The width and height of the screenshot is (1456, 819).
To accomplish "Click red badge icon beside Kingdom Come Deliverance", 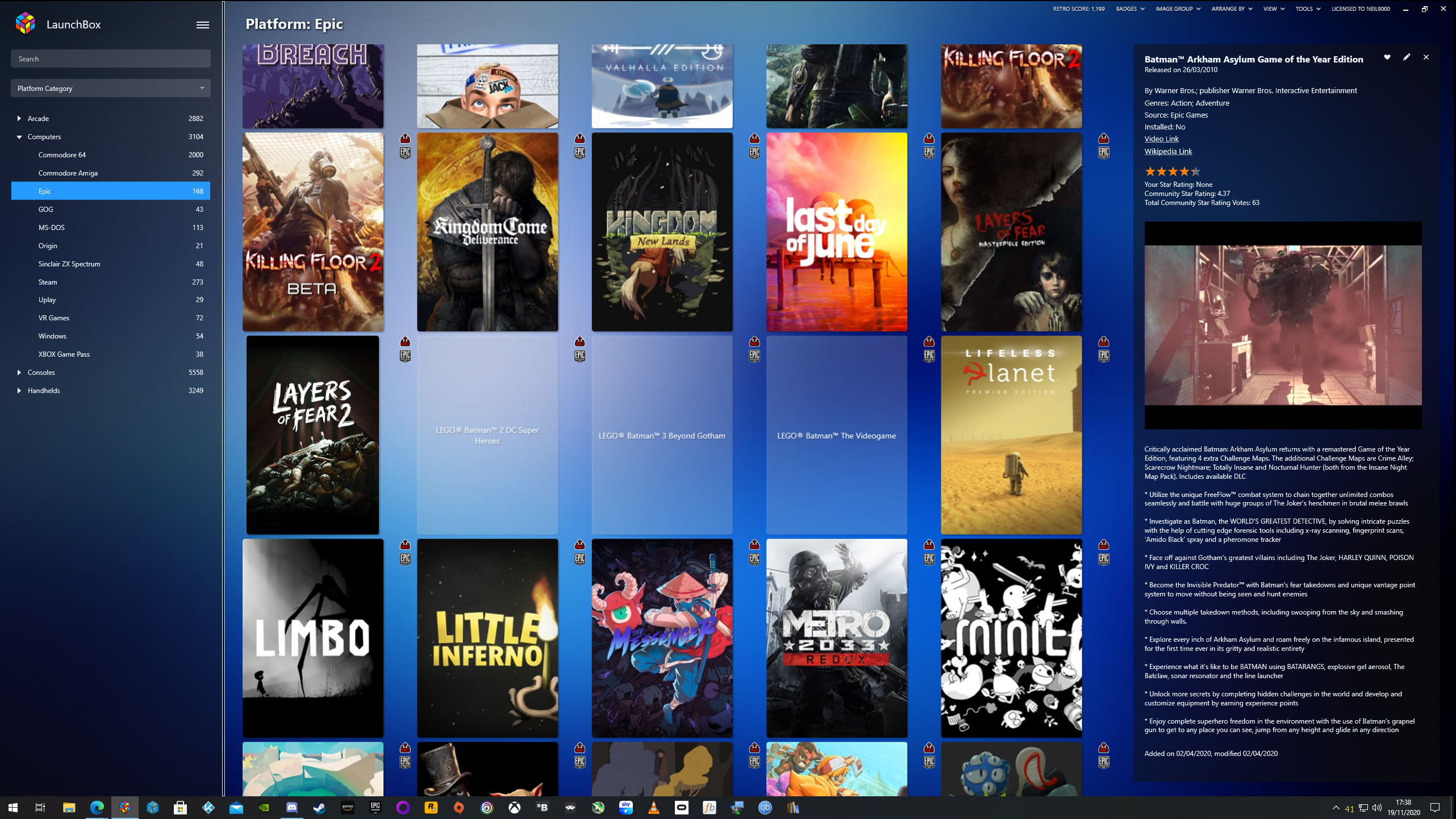I will click(579, 139).
